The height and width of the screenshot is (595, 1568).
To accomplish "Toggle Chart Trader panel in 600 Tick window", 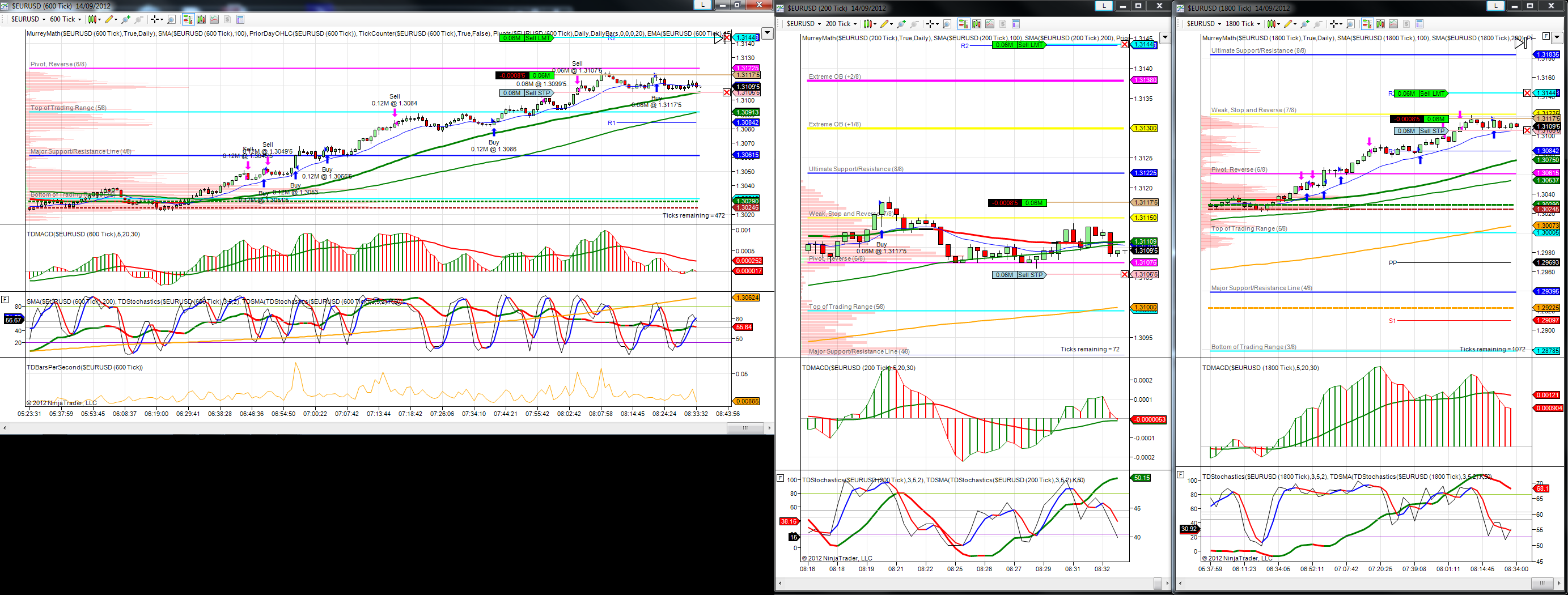I will coord(188,19).
